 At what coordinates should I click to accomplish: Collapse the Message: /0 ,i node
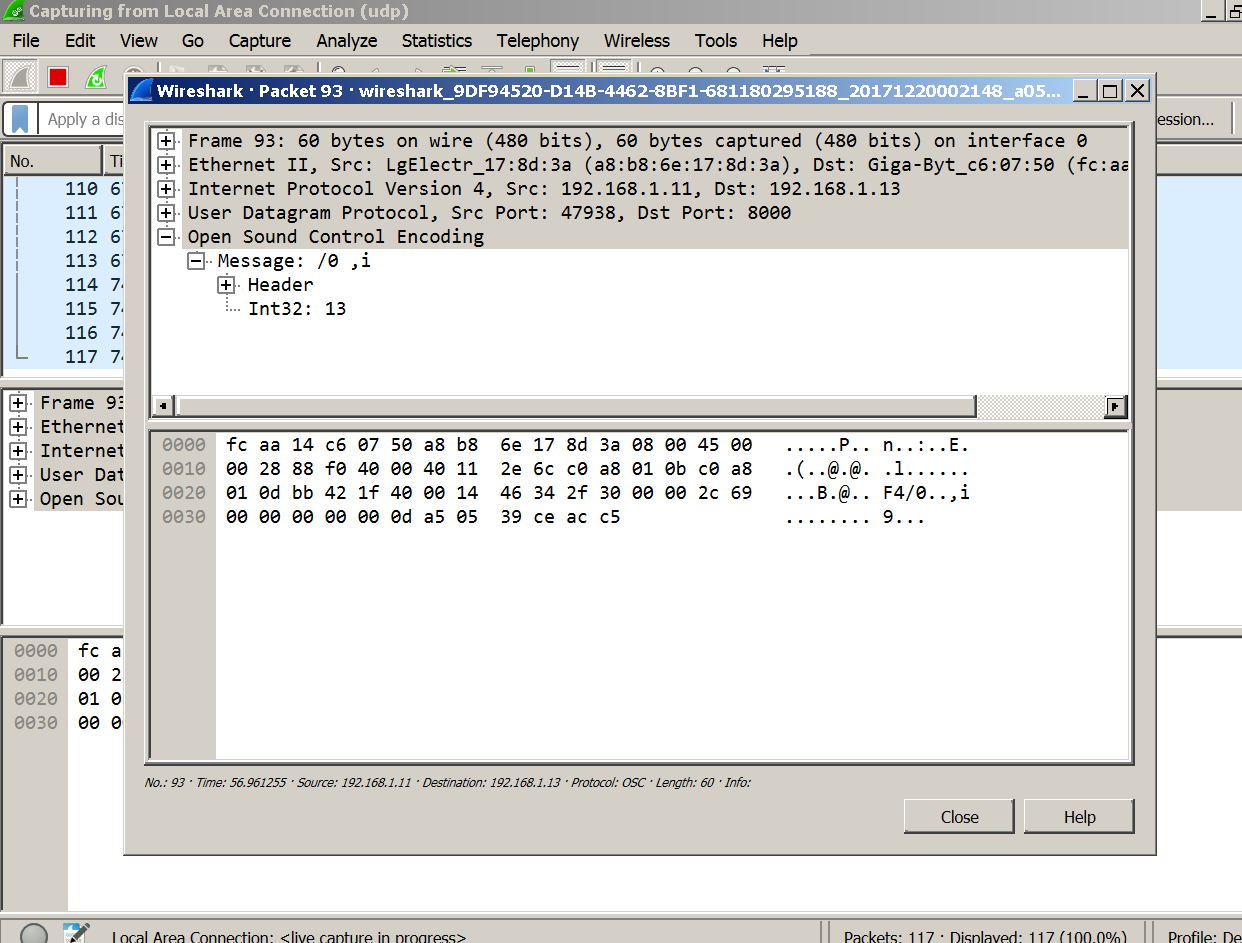click(x=197, y=261)
